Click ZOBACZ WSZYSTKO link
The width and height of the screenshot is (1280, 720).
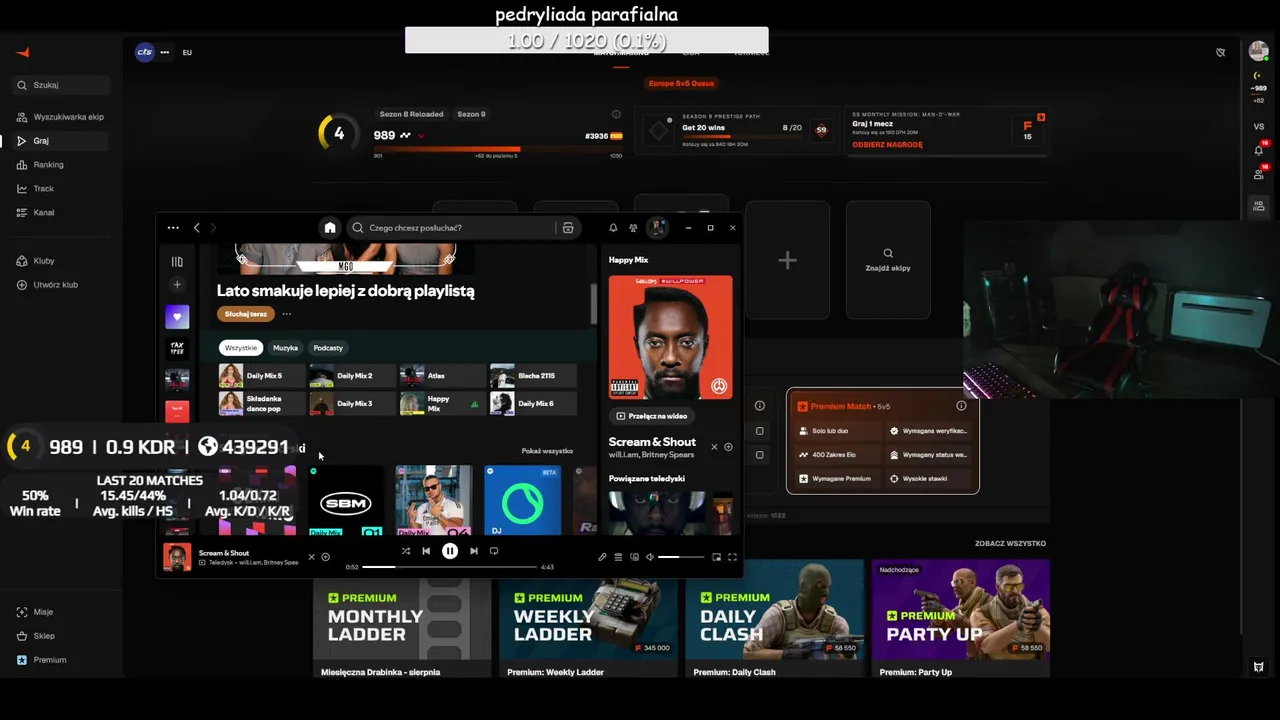click(1010, 544)
